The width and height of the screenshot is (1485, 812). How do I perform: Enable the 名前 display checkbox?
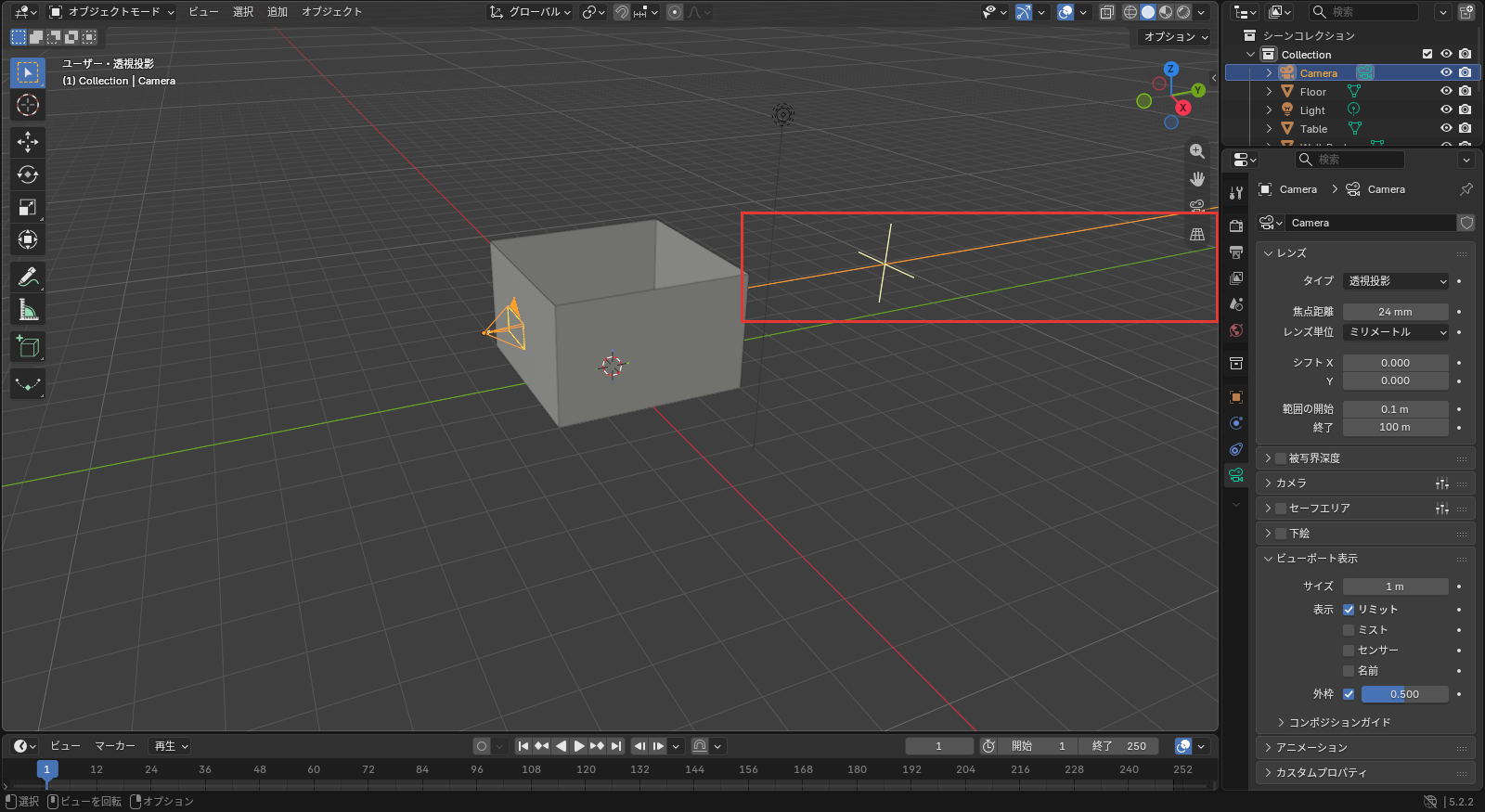point(1349,671)
